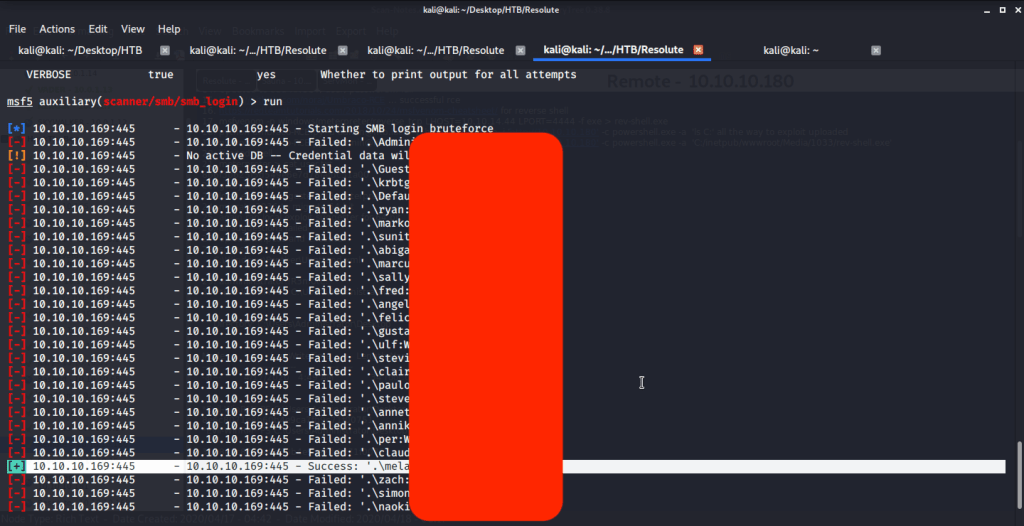Image resolution: width=1024 pixels, height=526 pixels.
Task: Close the ~/Desktop/HTB tab with its X icon
Action: (x=165, y=50)
